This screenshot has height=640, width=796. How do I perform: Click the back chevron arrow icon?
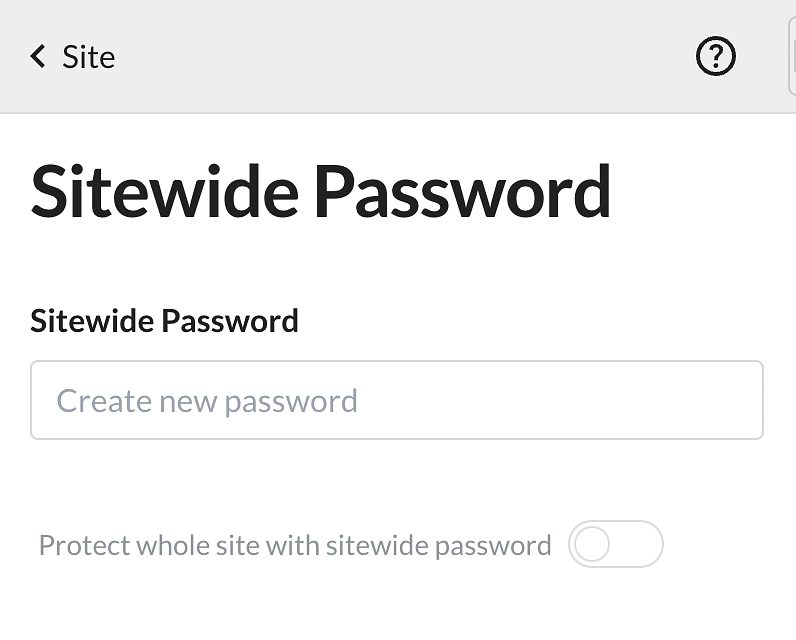[x=38, y=56]
